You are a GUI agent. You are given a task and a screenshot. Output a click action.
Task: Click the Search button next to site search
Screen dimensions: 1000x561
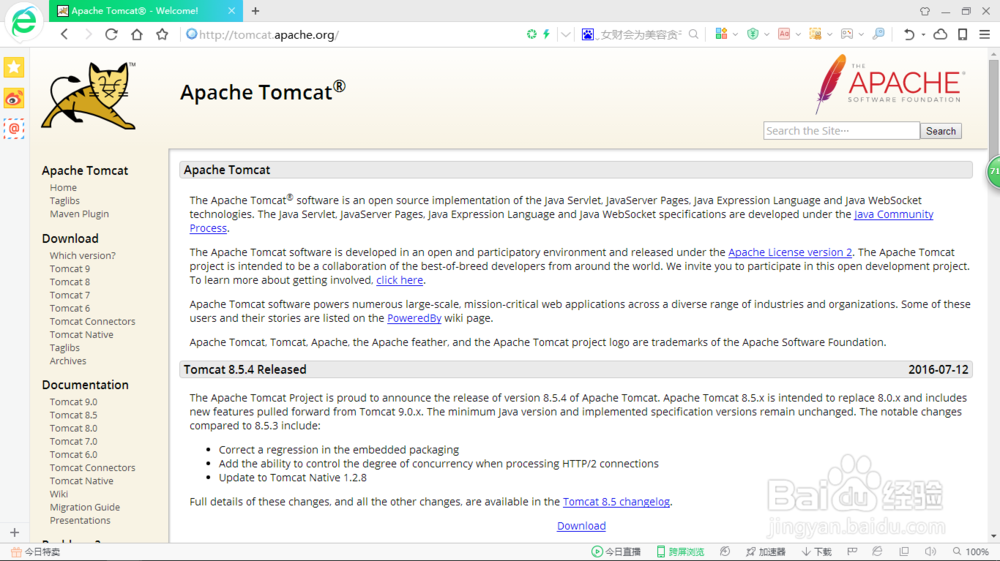pyautogui.click(x=941, y=131)
